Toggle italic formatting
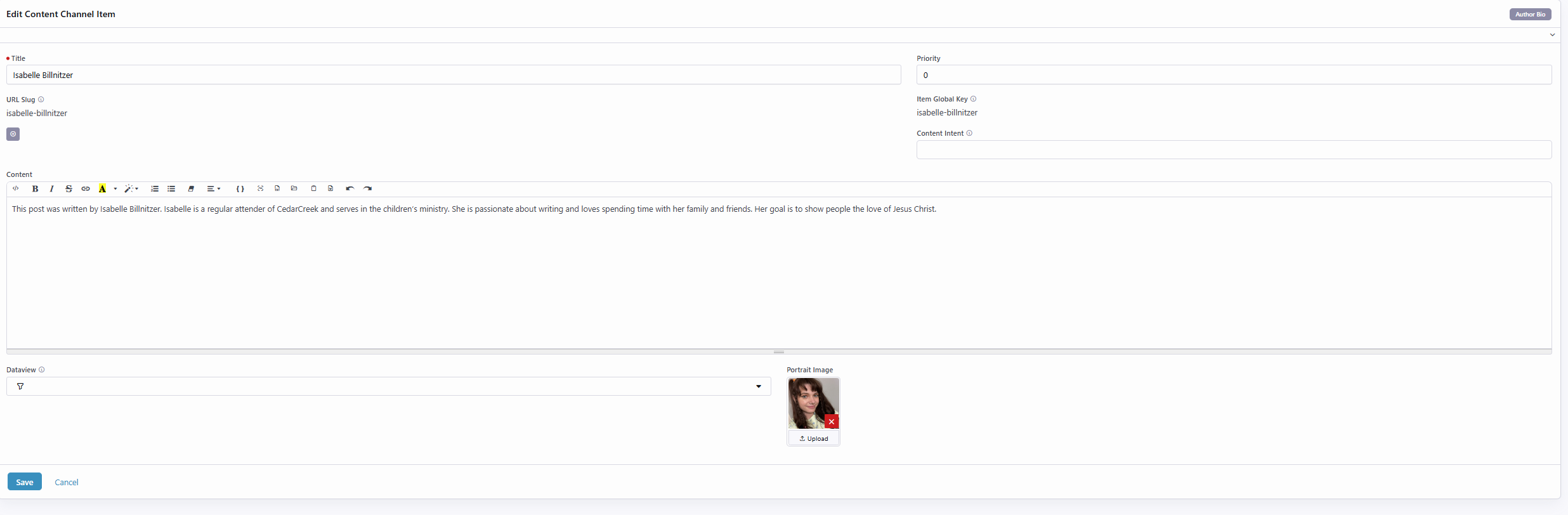This screenshot has width=1568, height=515. click(x=51, y=188)
